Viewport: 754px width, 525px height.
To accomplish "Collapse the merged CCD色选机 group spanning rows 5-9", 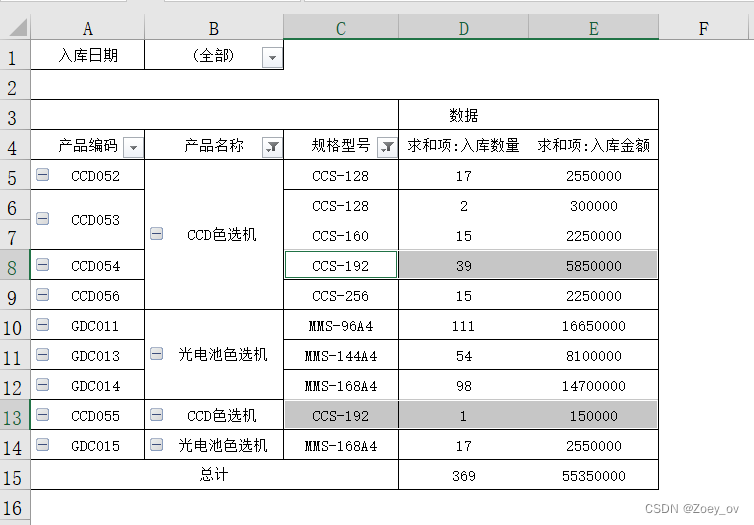I will click(156, 234).
